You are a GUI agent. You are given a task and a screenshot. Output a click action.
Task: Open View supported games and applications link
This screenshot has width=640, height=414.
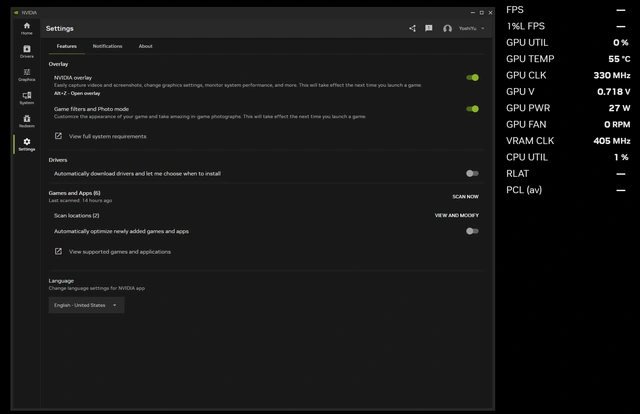(x=120, y=252)
